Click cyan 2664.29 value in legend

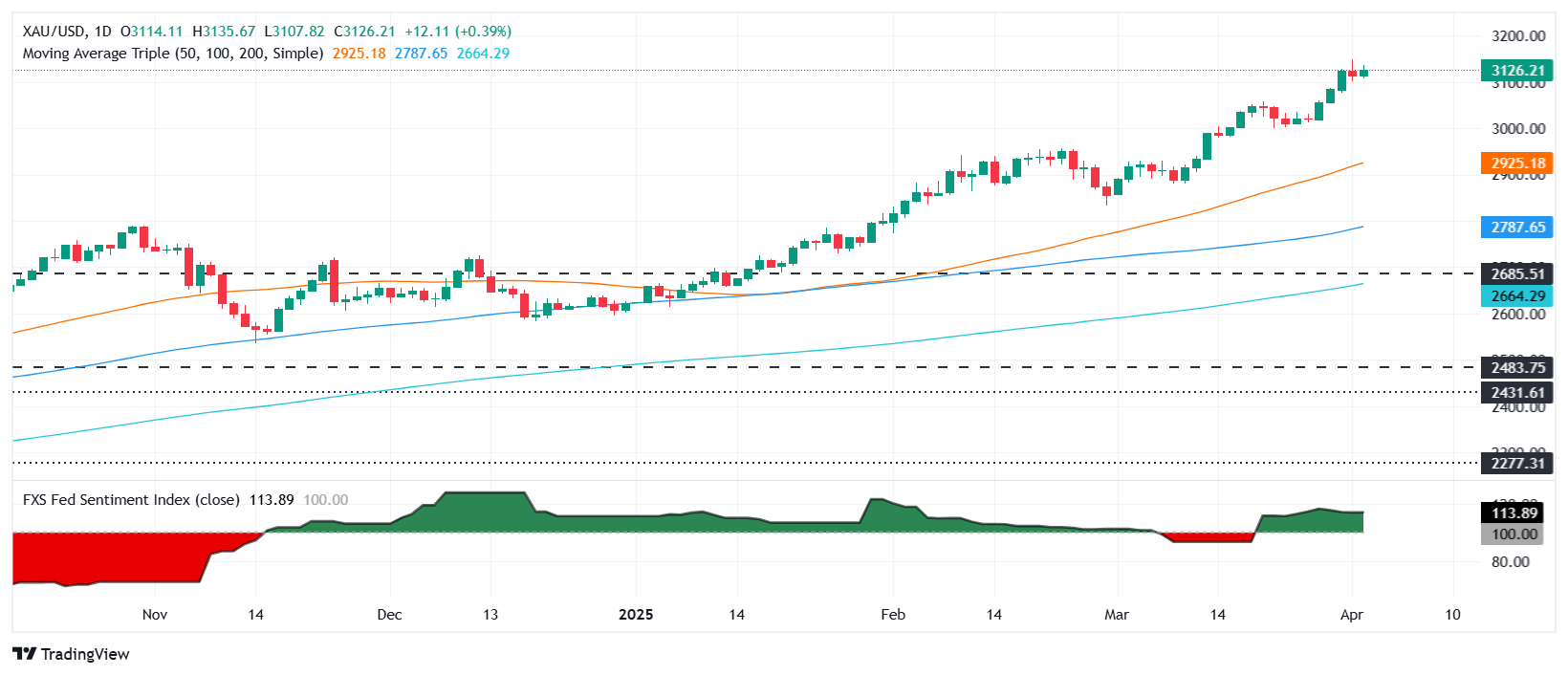(x=483, y=54)
